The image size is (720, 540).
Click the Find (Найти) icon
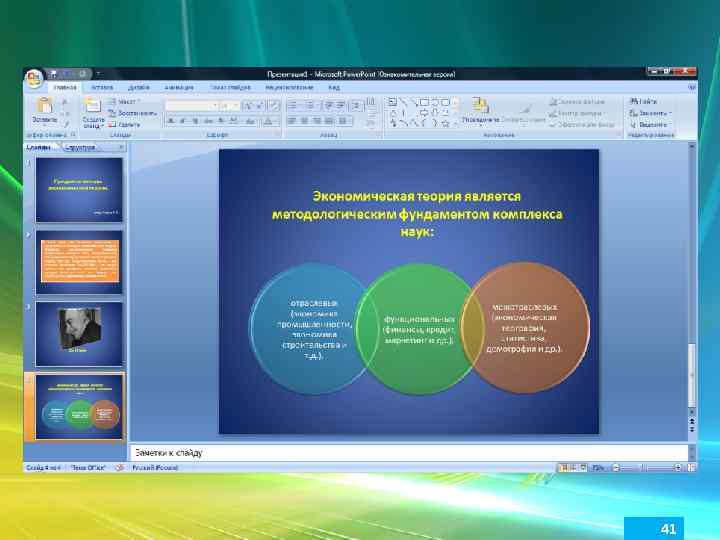coord(634,101)
